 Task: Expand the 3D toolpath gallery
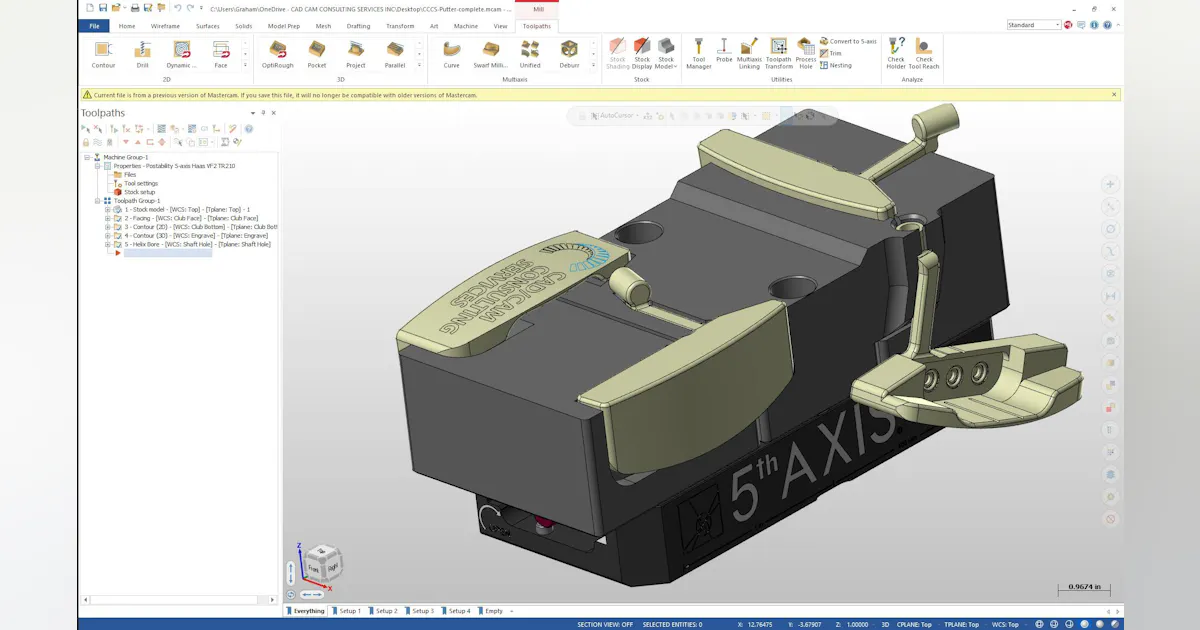click(419, 66)
